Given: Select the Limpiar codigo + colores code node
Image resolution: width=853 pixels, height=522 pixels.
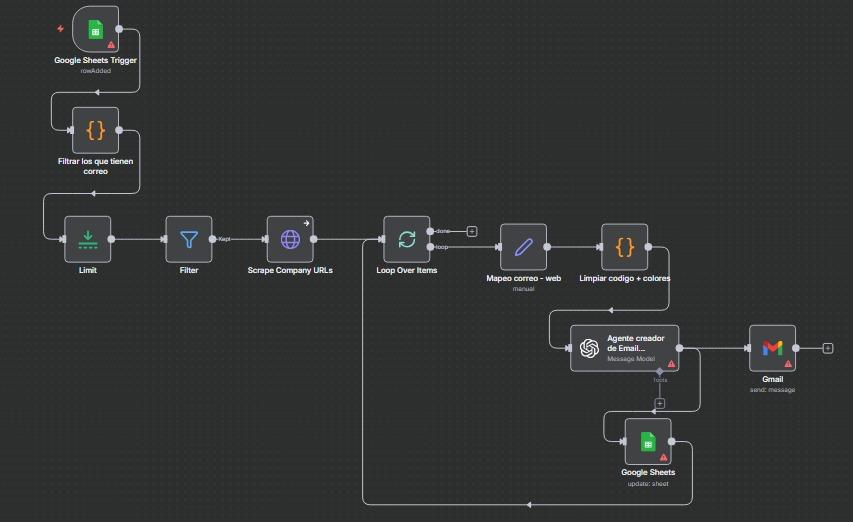Looking at the screenshot, I should coord(624,246).
